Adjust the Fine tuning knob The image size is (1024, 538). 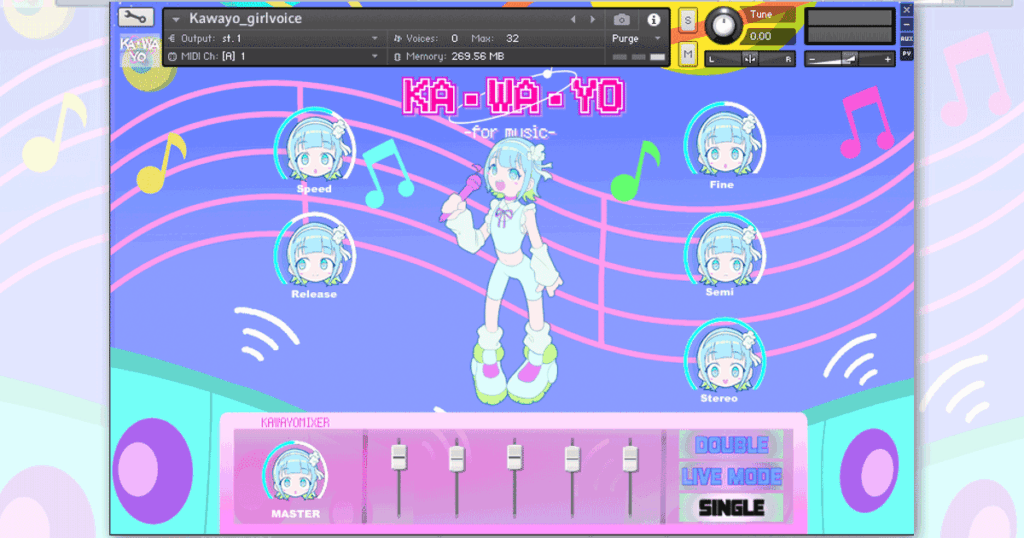tap(724, 140)
